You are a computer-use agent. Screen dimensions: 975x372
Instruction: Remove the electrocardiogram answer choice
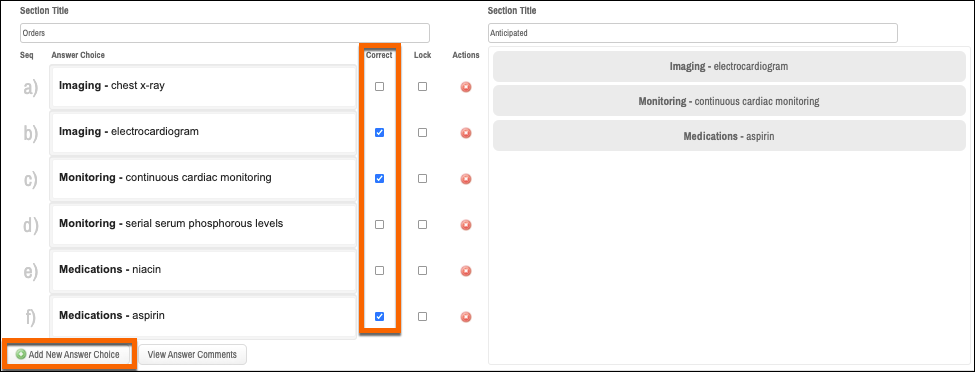click(x=466, y=133)
